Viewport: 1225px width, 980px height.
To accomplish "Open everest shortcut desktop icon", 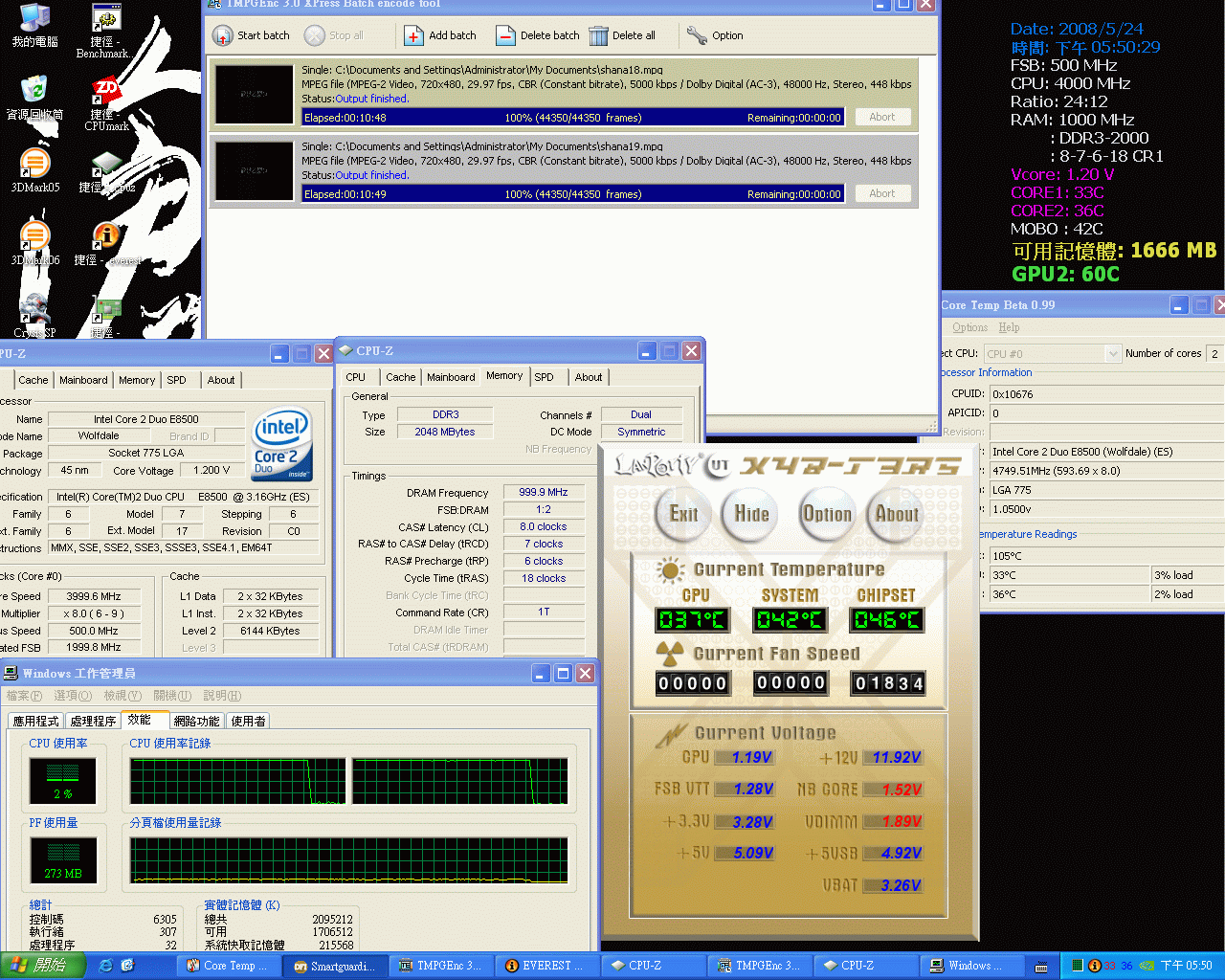I will pos(106,243).
